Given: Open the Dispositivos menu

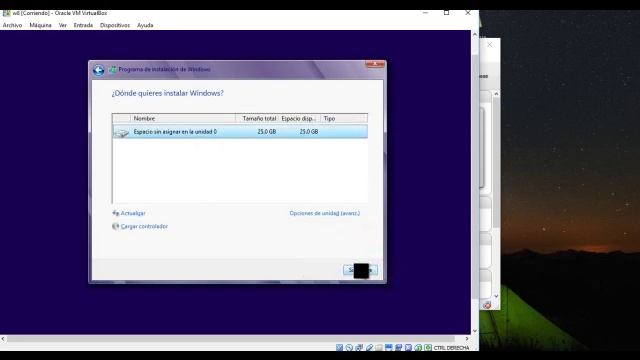Looking at the screenshot, I should 115,25.
